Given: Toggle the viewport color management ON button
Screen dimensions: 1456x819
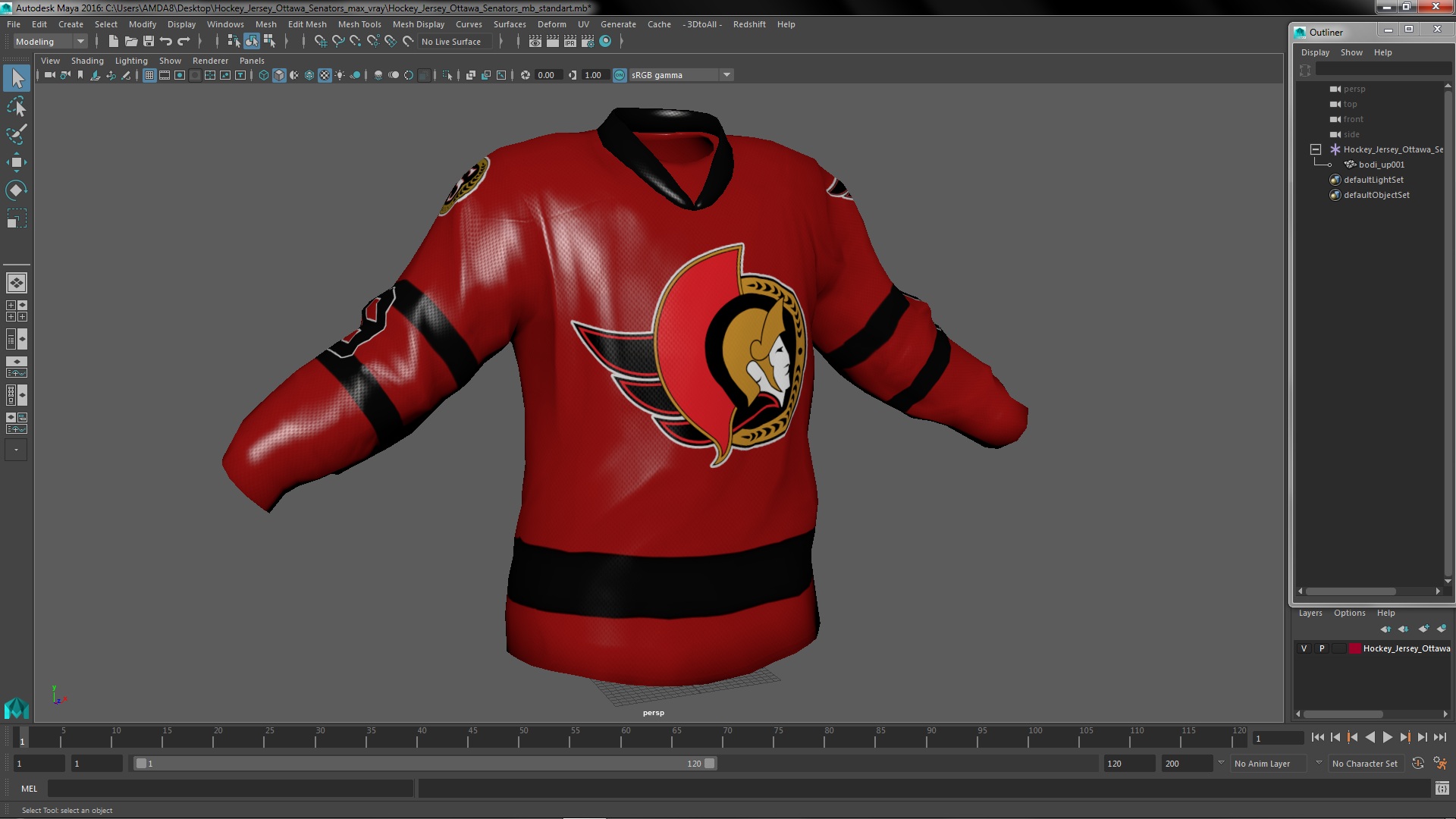Looking at the screenshot, I should (620, 75).
